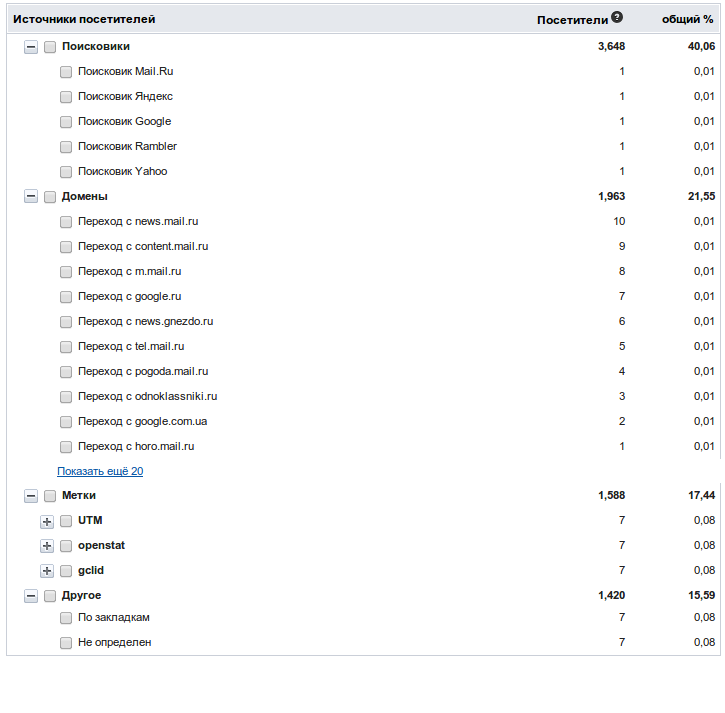725x713 pixels.
Task: Click the Не определен row label
Action: (x=114, y=642)
